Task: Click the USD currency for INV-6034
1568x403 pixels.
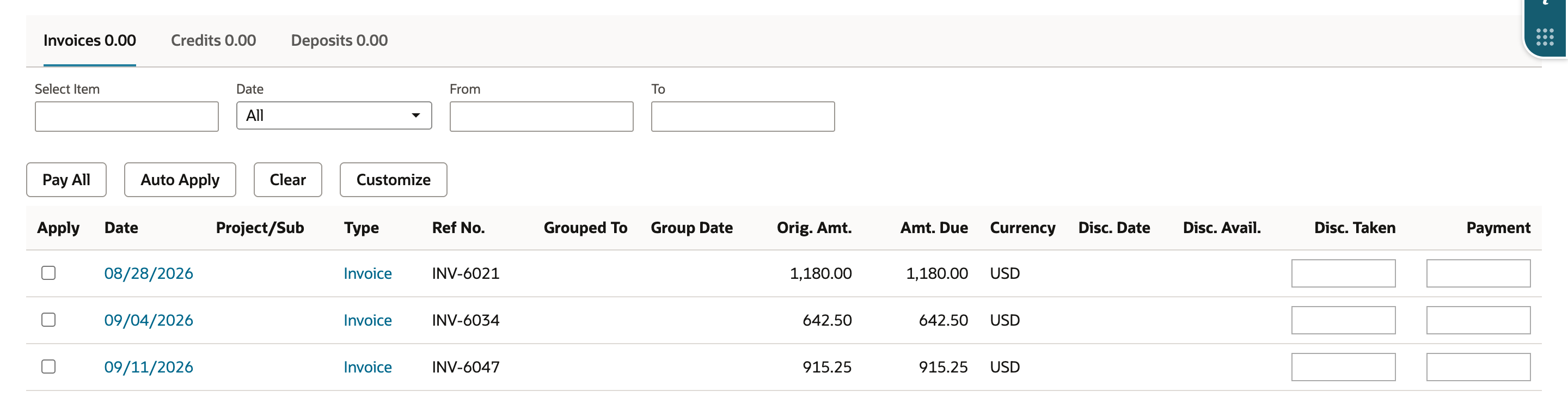Action: point(1005,320)
